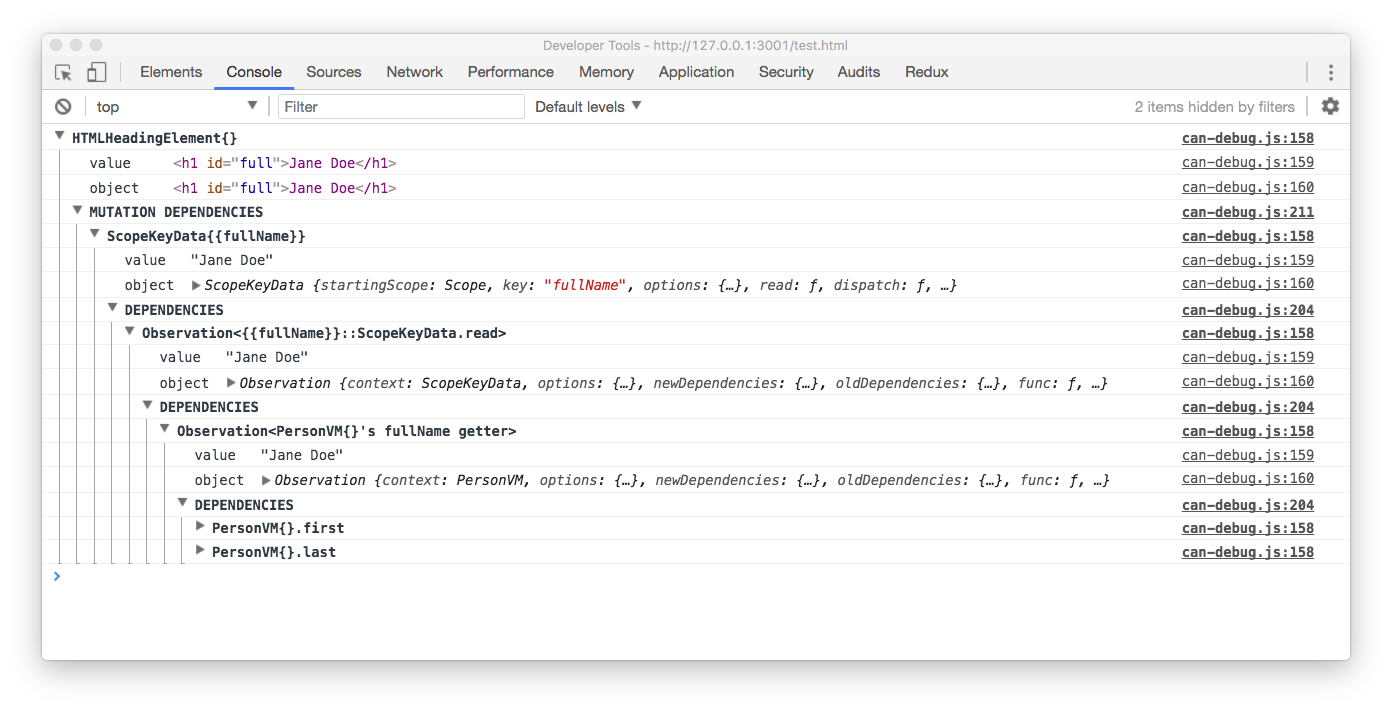The image size is (1392, 710).
Task: Open the Redux tab
Action: 926,72
